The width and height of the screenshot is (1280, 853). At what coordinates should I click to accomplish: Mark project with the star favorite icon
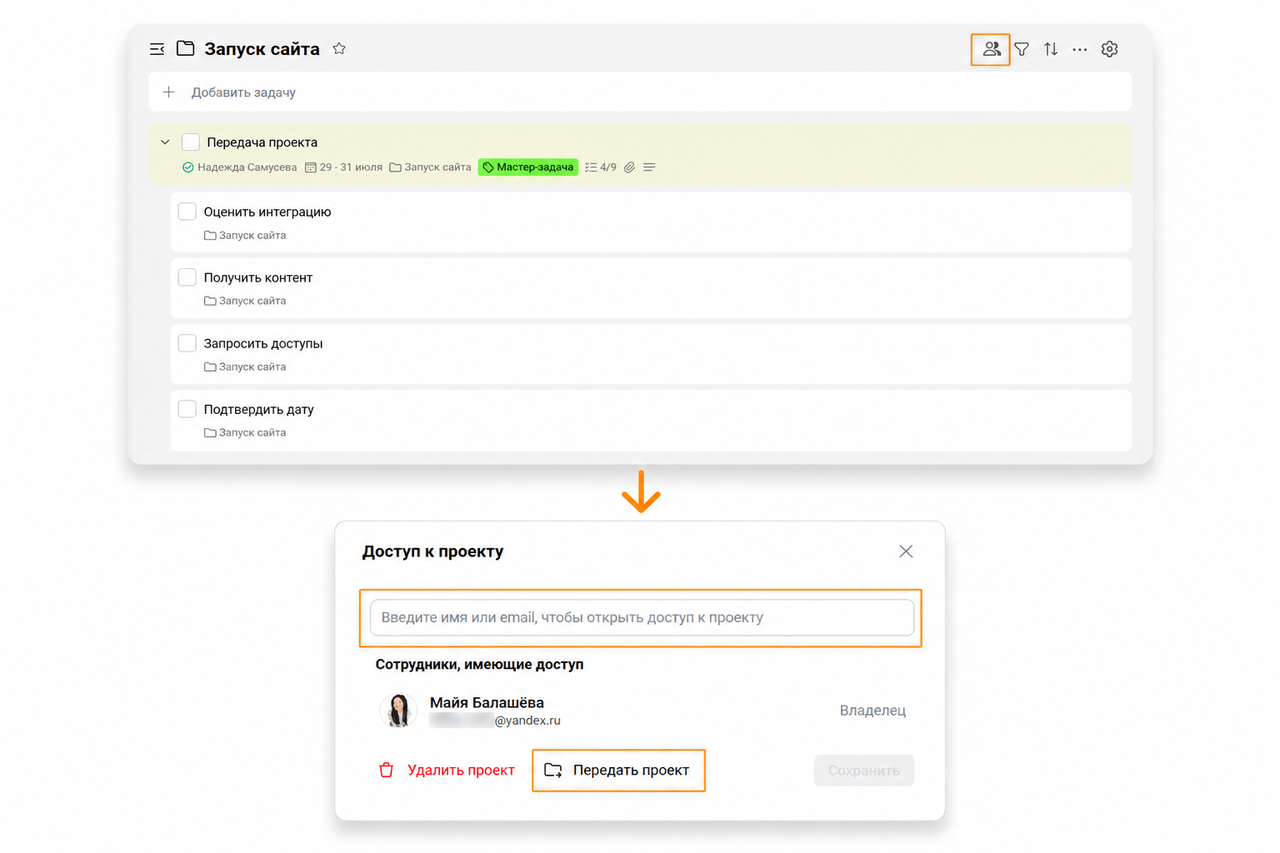(339, 48)
